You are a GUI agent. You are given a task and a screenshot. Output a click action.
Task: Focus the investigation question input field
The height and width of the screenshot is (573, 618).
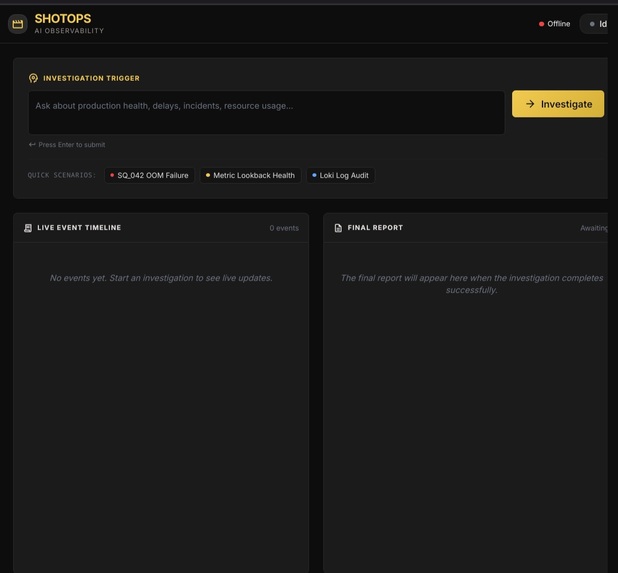click(266, 113)
